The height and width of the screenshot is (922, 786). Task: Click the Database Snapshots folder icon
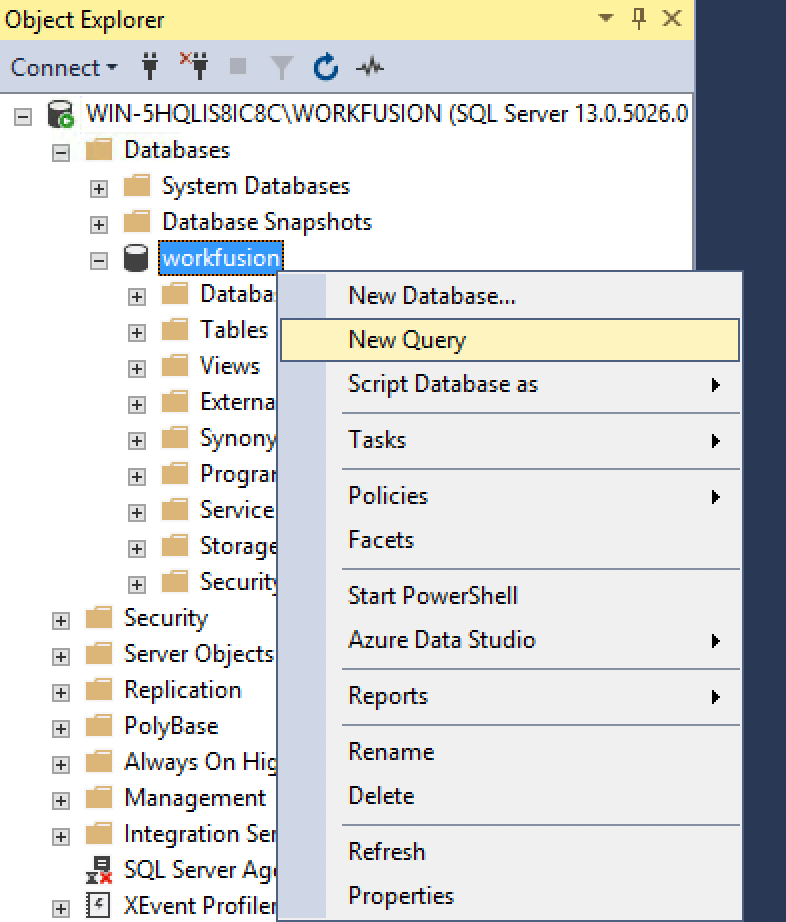click(137, 221)
